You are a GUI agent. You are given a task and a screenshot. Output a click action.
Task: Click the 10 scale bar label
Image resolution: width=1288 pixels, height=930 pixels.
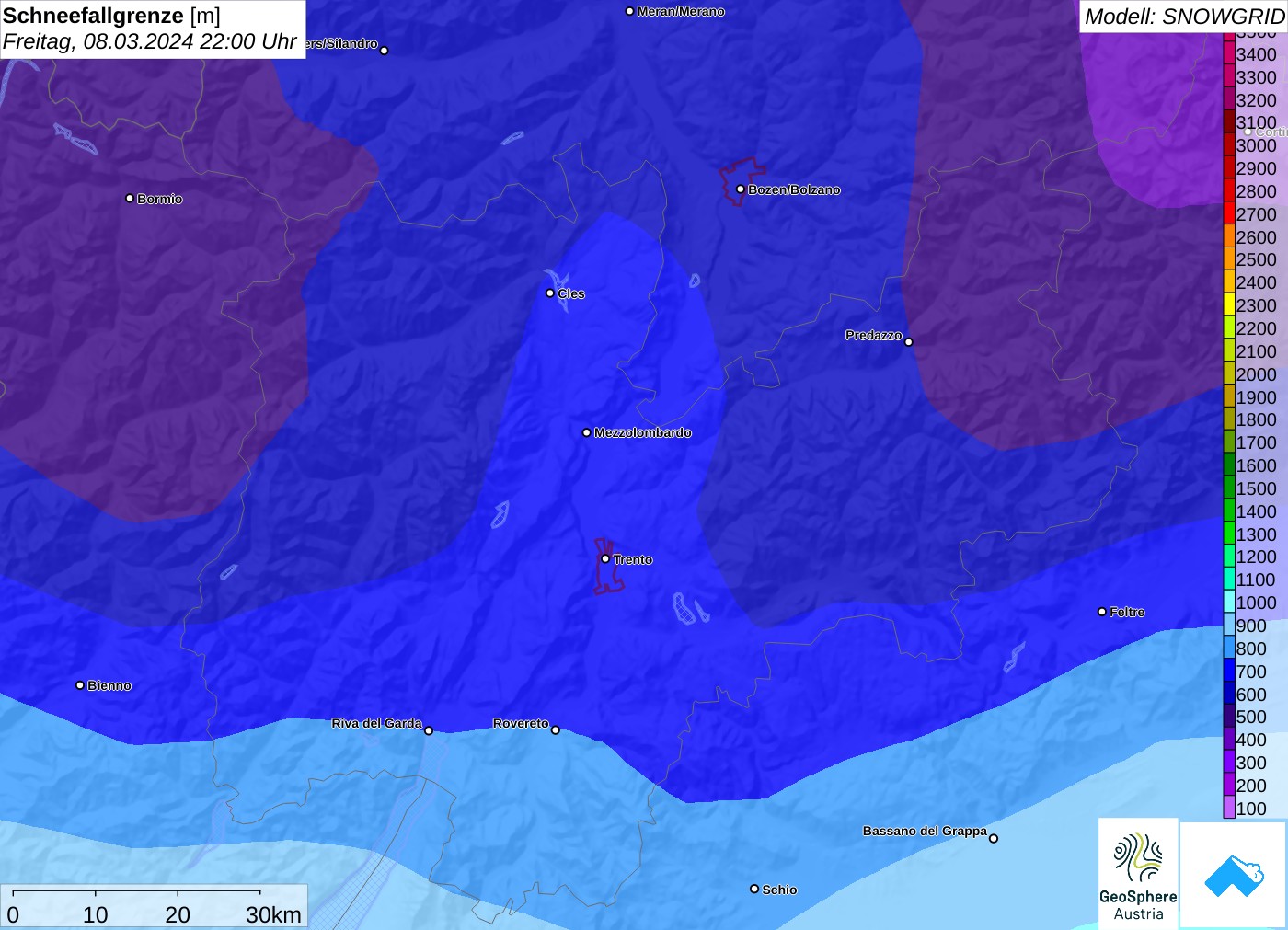click(x=96, y=914)
